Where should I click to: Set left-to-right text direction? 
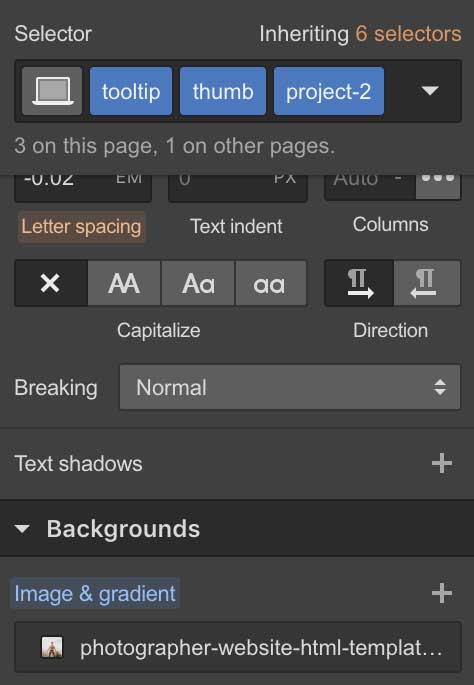(x=360, y=283)
